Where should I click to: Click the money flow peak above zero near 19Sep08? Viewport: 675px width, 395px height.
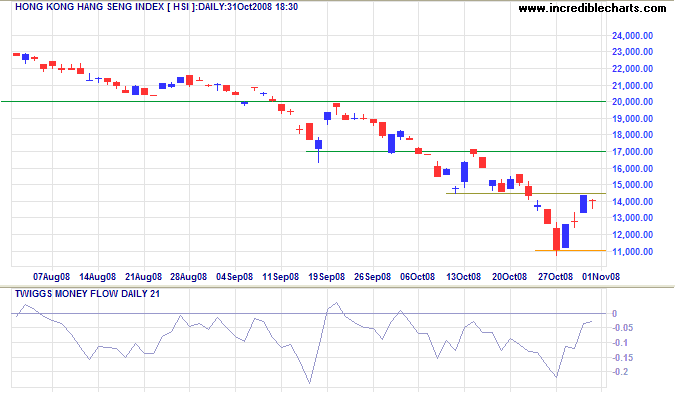[x=336, y=303]
